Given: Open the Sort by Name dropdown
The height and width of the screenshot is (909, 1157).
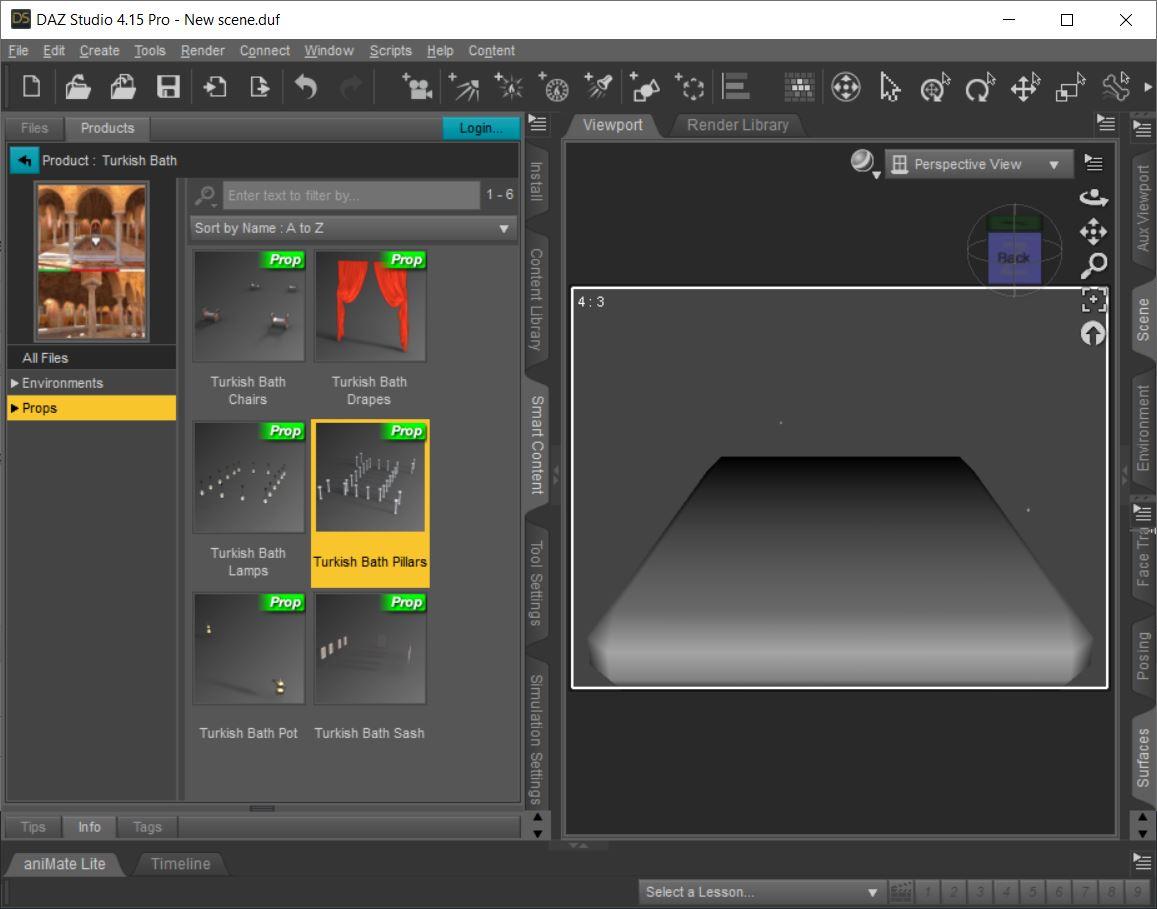Looking at the screenshot, I should point(353,228).
